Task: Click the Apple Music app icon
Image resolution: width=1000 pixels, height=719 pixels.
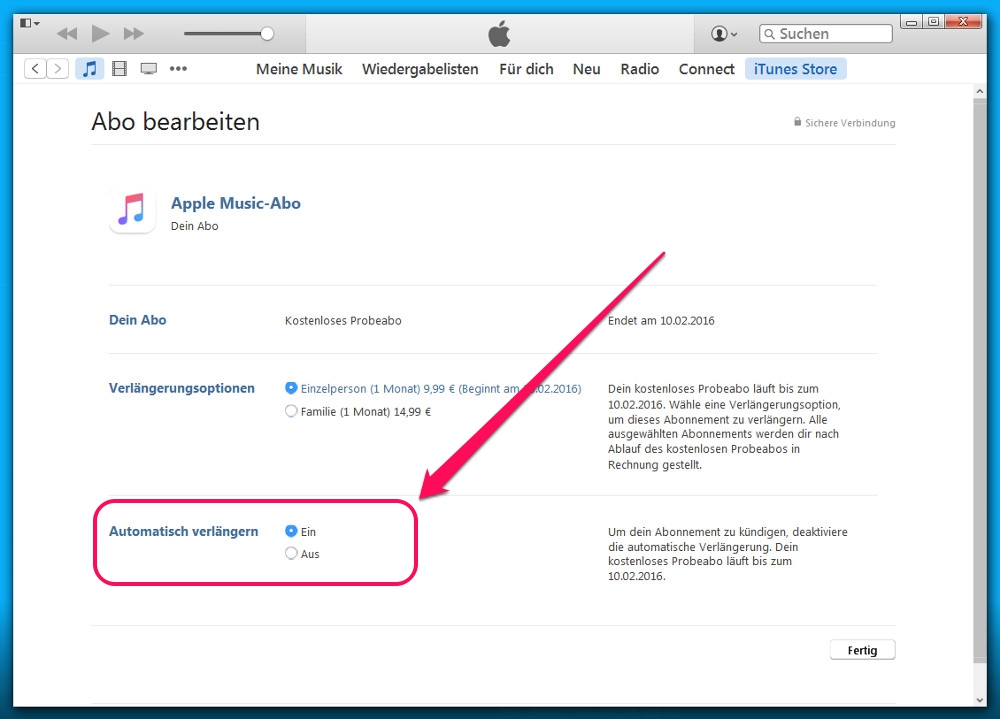Action: (132, 210)
